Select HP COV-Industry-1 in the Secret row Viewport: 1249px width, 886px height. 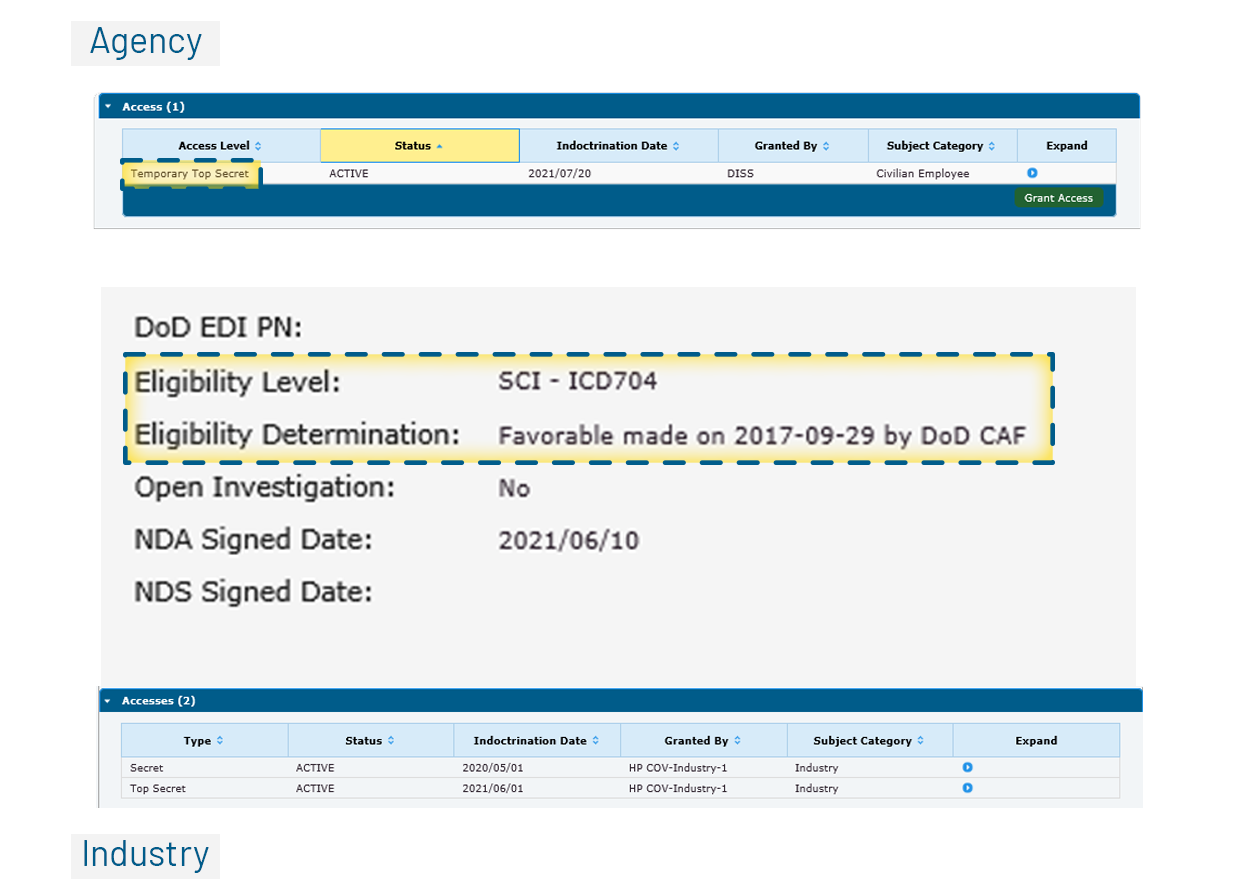[677, 768]
